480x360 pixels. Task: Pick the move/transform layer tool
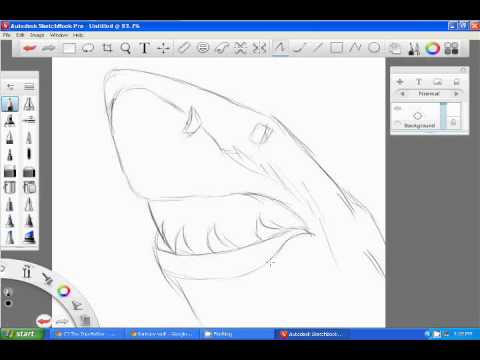point(163,49)
